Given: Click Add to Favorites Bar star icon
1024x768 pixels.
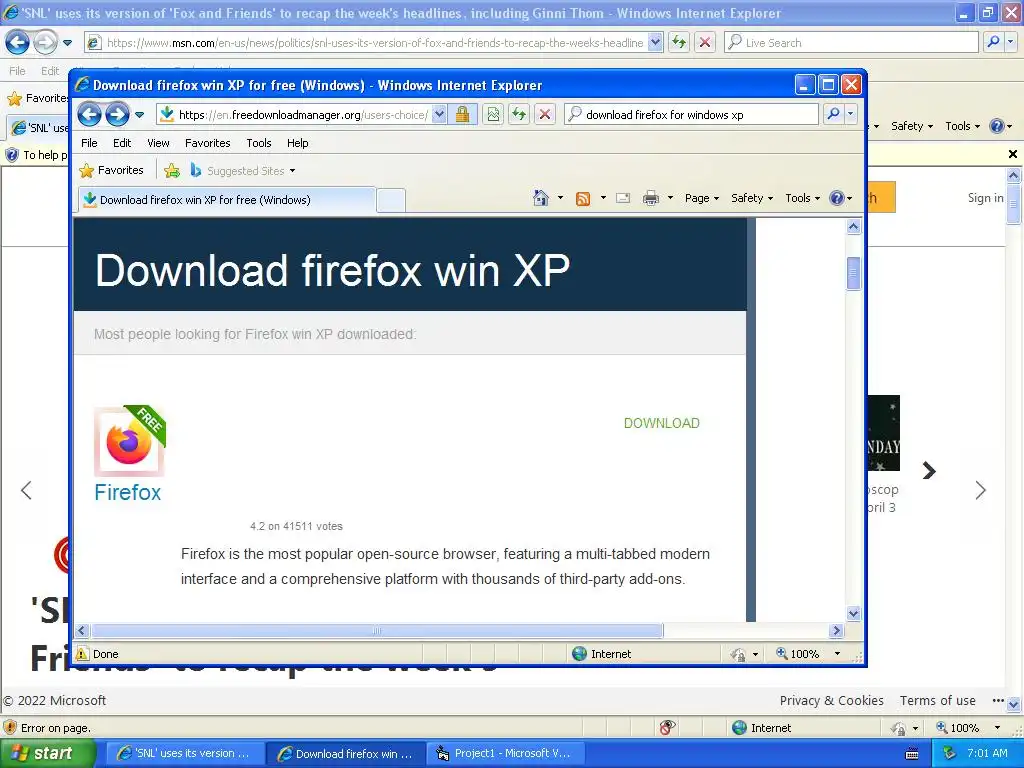Looking at the screenshot, I should point(172,170).
